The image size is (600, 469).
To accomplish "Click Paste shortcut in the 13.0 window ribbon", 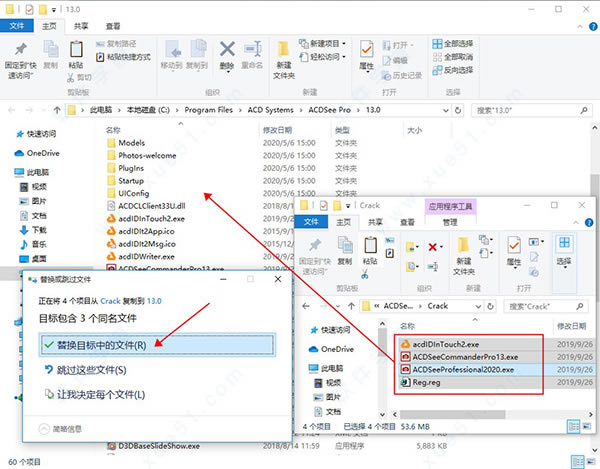I will 123,57.
